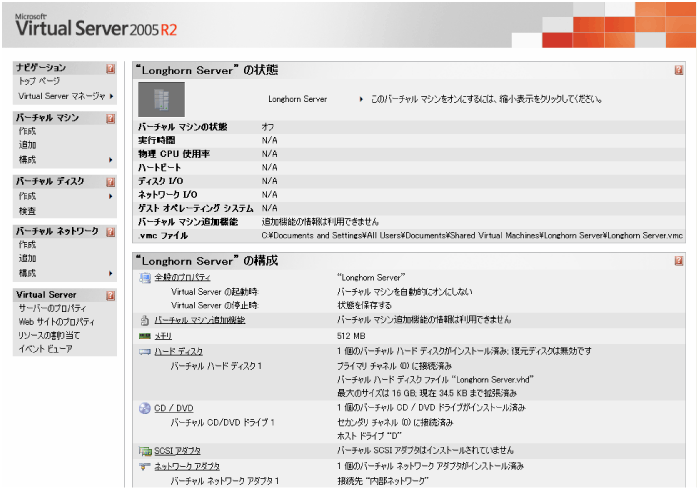Click help icon in バーチャル ディスク header
The height and width of the screenshot is (490, 700).
(x=110, y=182)
